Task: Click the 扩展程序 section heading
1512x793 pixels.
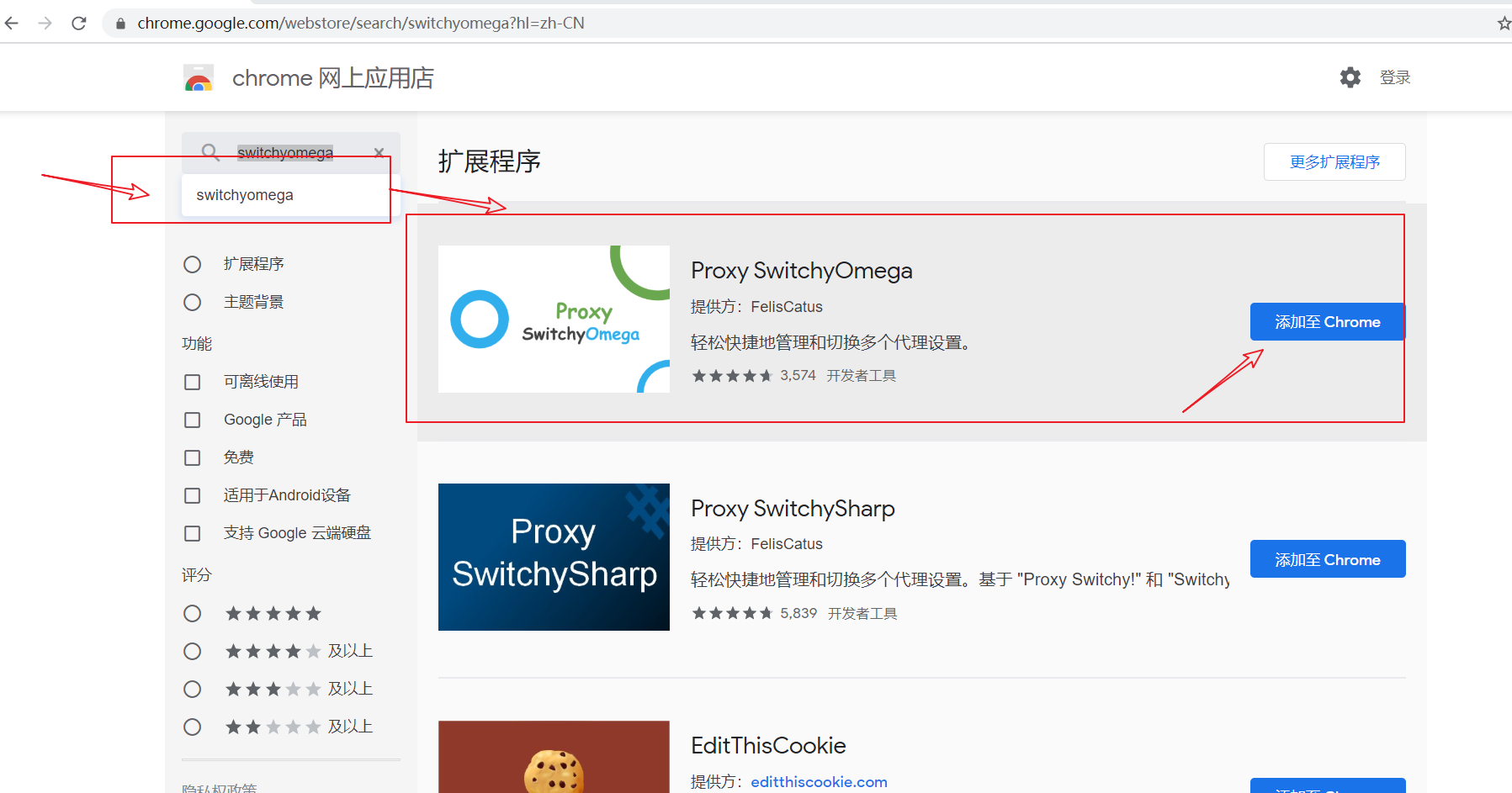Action: (490, 161)
